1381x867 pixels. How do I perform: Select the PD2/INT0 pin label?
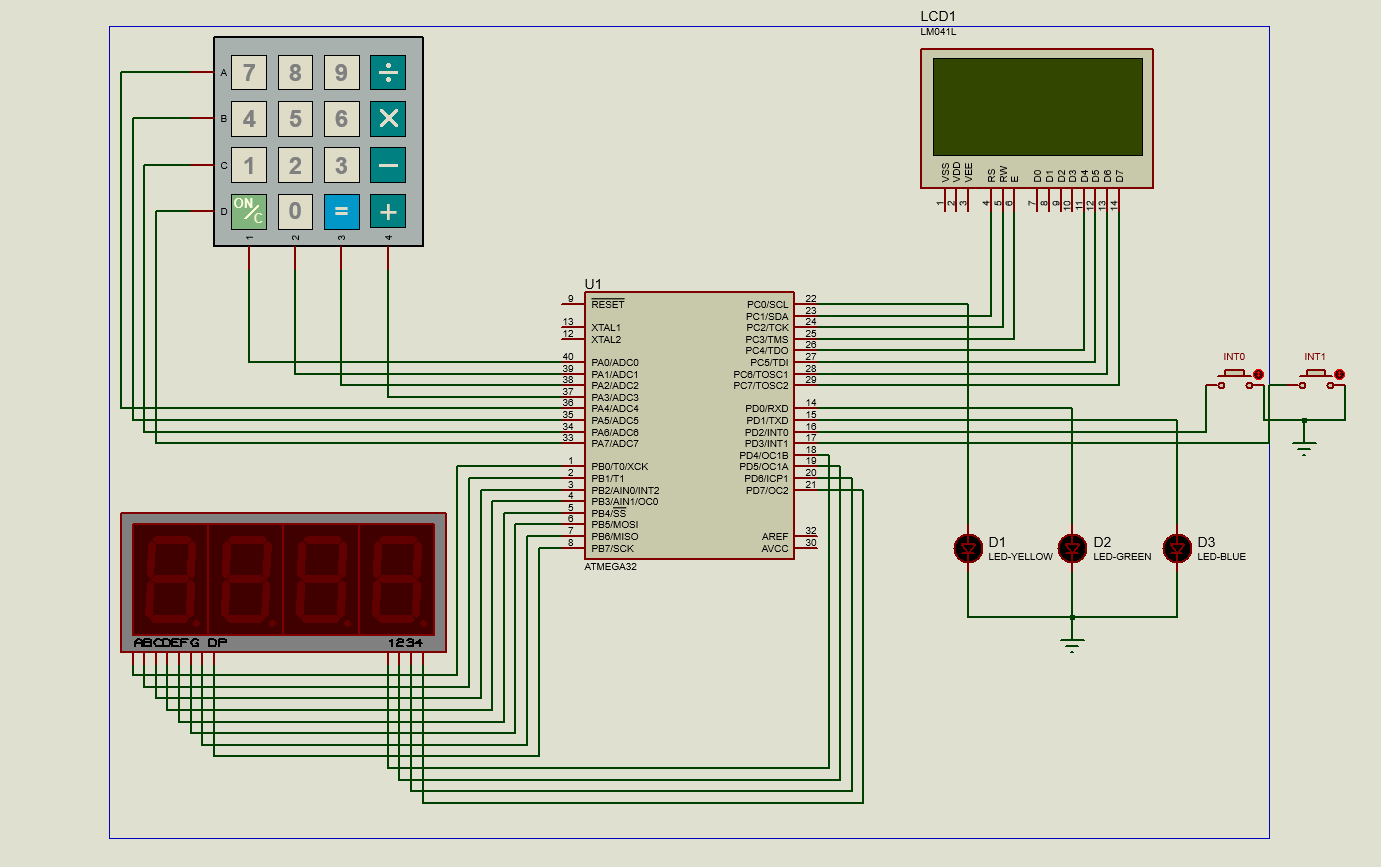(x=766, y=432)
